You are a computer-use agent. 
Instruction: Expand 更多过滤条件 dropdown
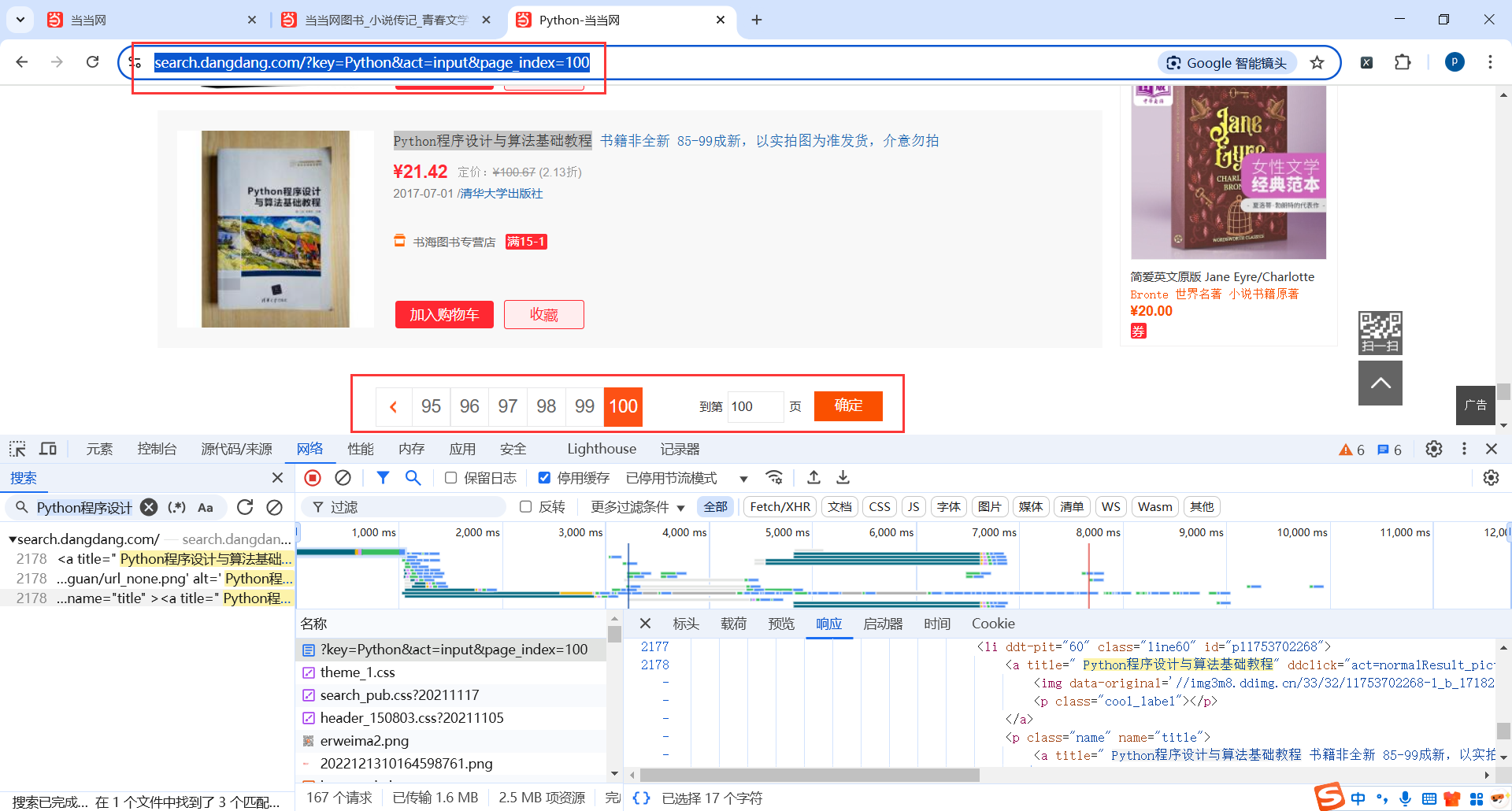638,507
